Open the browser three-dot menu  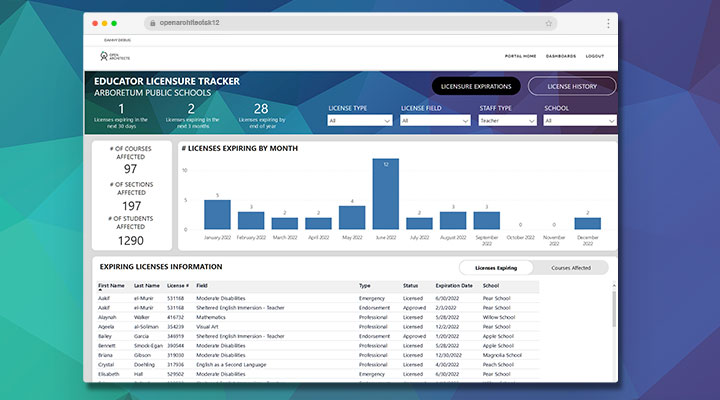[x=608, y=23]
